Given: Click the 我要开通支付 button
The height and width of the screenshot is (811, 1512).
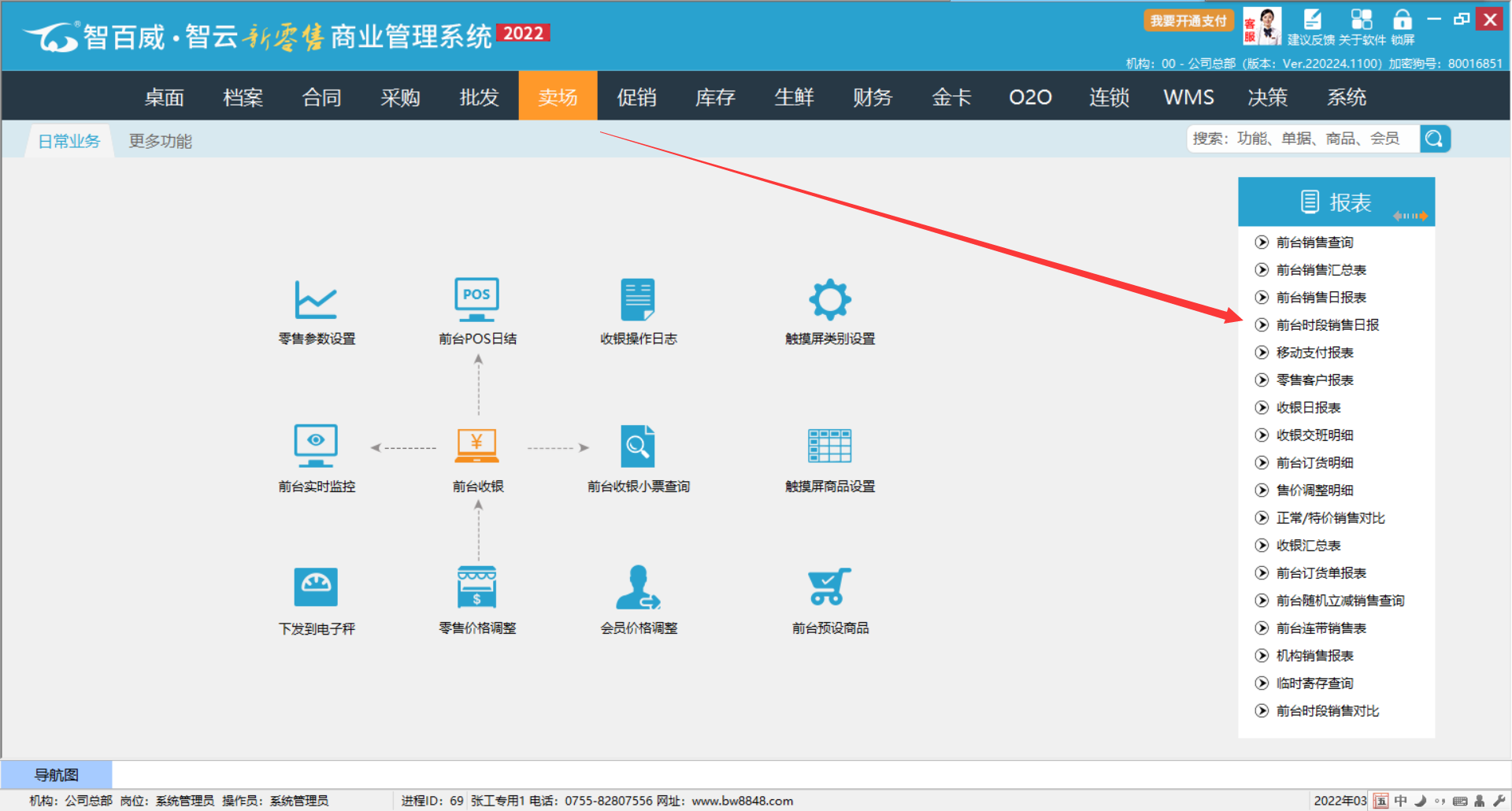Looking at the screenshot, I should (x=1188, y=21).
